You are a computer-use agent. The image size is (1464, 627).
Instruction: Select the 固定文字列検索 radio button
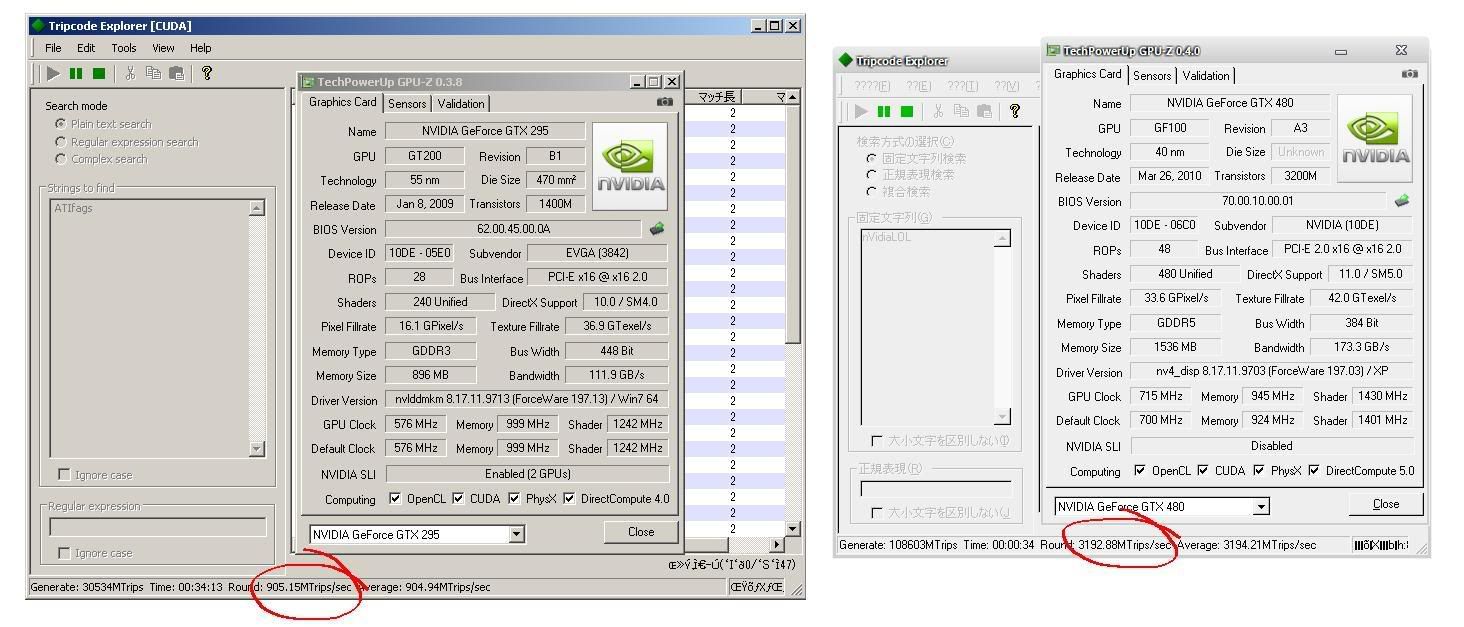(872, 159)
